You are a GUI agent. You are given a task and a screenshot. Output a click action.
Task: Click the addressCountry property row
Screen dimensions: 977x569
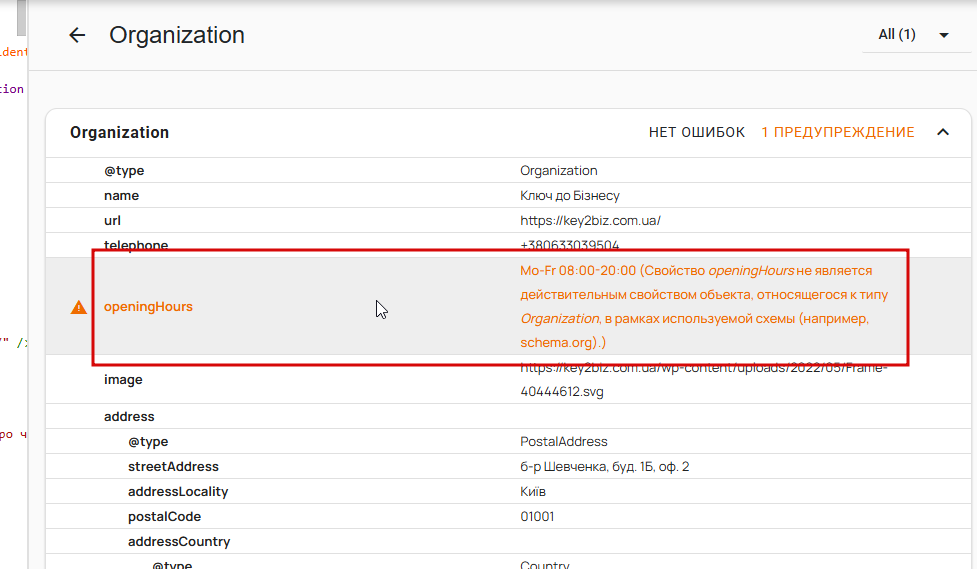508,542
